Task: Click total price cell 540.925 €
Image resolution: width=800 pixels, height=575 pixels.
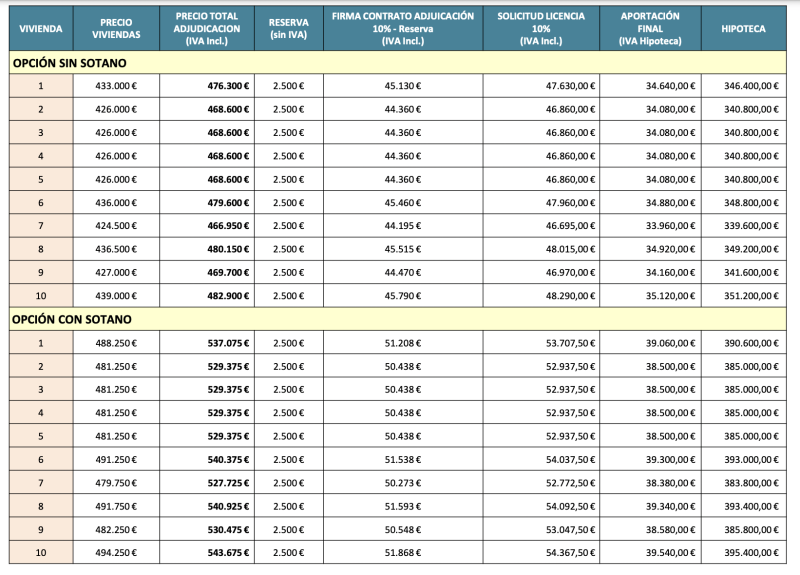Action: tap(207, 506)
